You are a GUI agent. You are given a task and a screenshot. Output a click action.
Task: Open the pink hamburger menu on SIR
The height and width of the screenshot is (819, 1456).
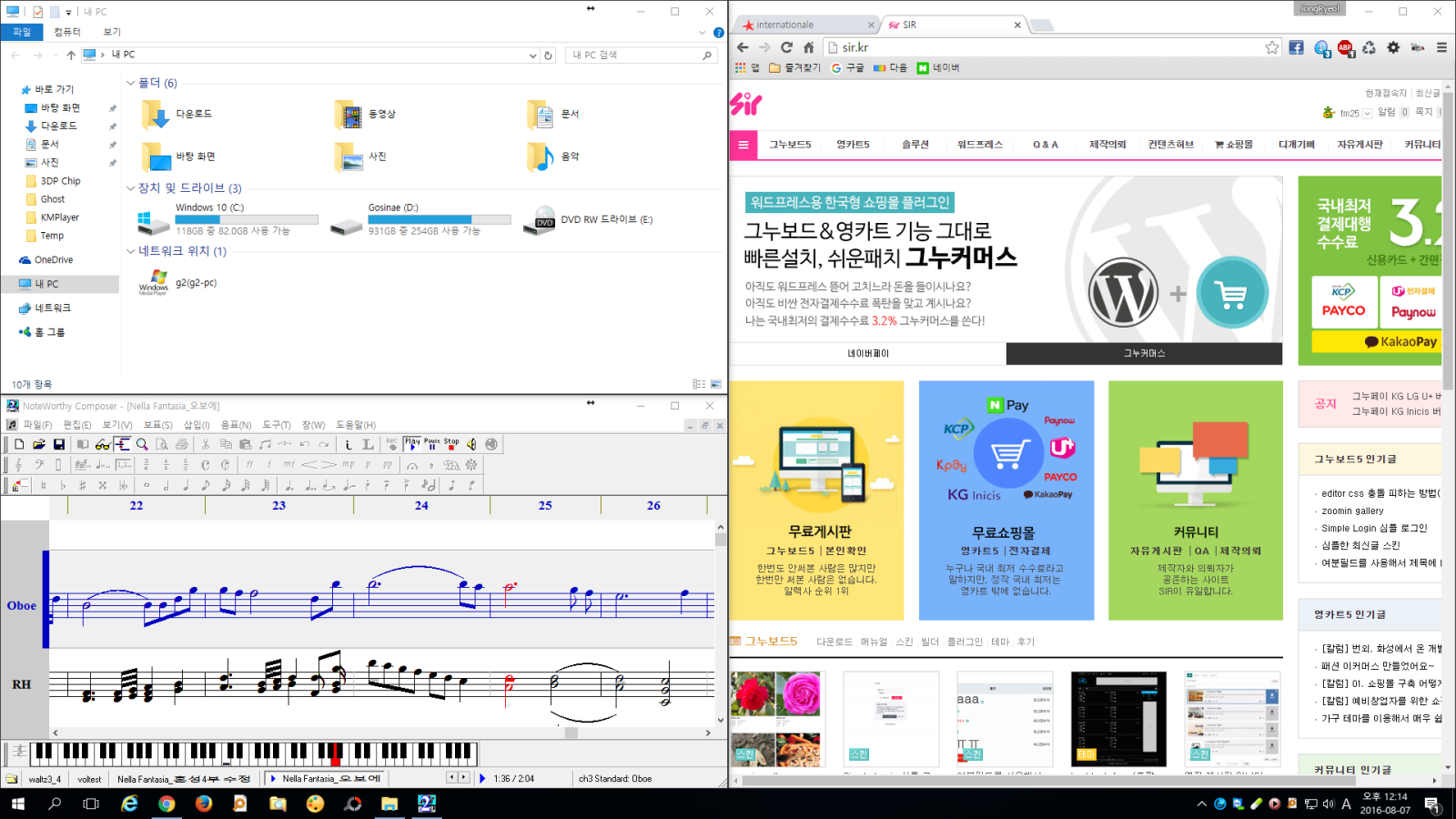tap(743, 145)
